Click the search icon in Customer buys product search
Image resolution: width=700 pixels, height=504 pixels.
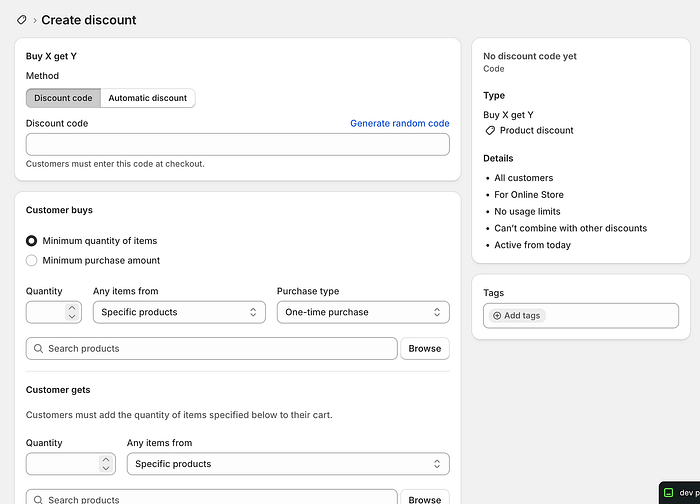coord(38,348)
